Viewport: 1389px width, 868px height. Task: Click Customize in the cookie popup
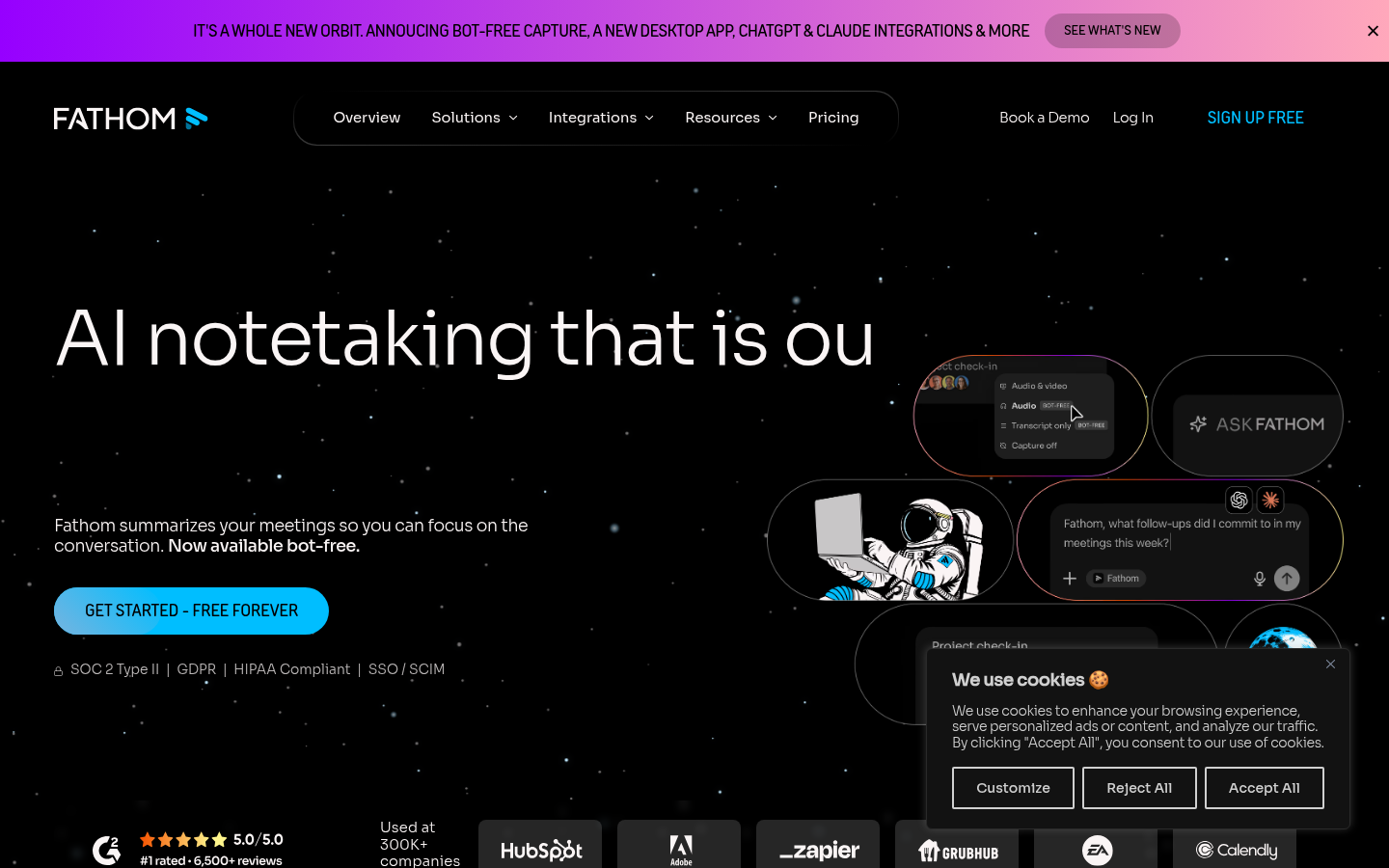1013,788
